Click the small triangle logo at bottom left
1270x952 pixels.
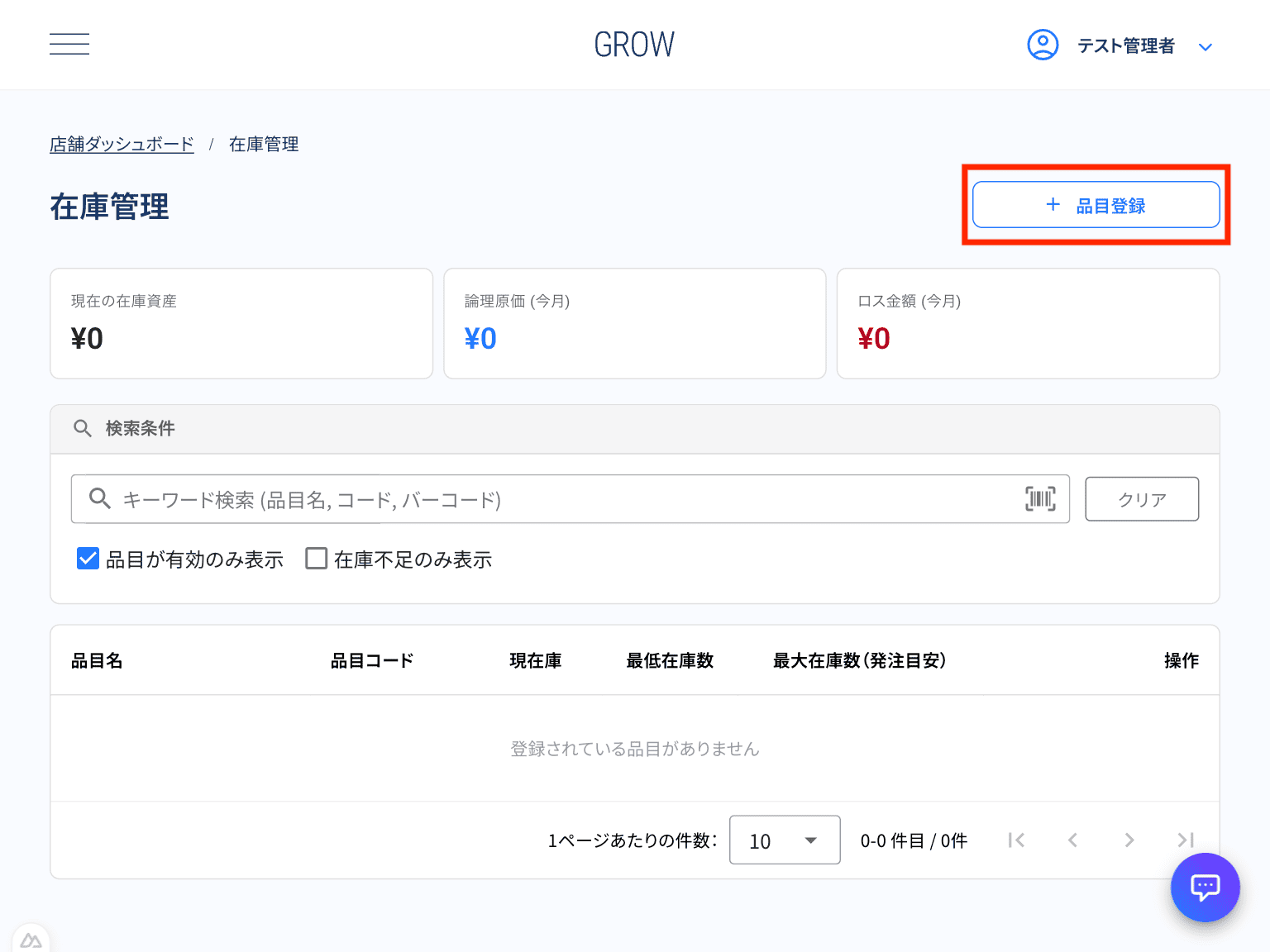click(31, 940)
